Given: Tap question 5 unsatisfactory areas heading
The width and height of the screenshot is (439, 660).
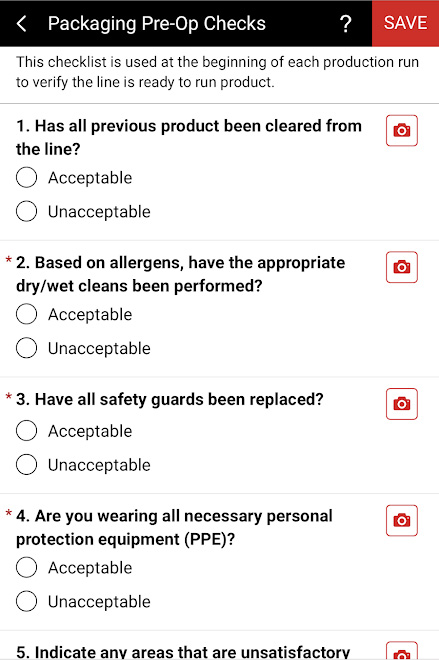Looking at the screenshot, I should 183,652.
